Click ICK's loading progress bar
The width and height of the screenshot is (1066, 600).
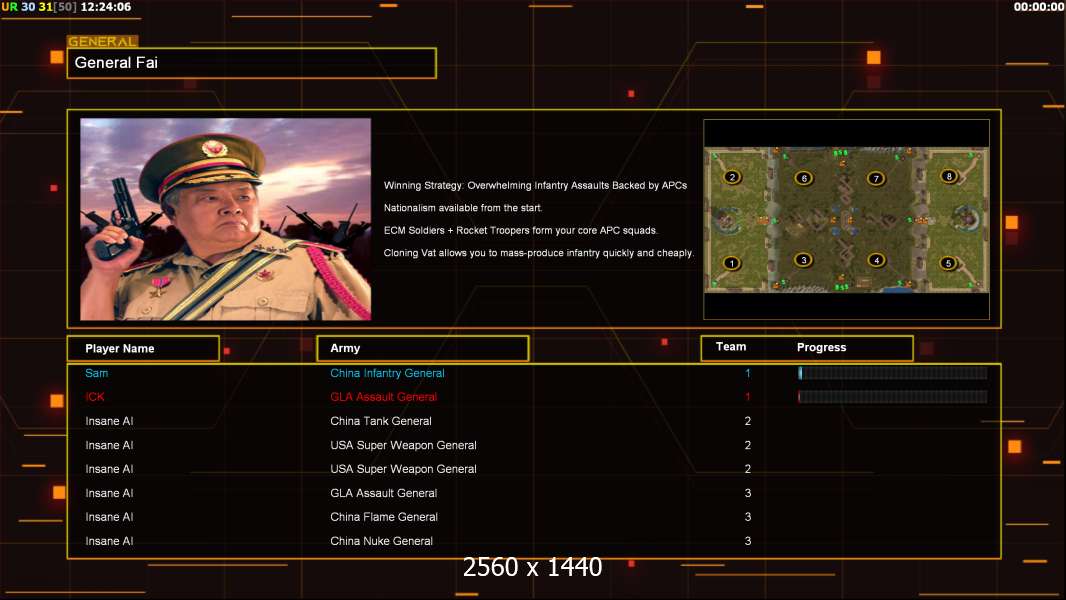click(x=893, y=397)
